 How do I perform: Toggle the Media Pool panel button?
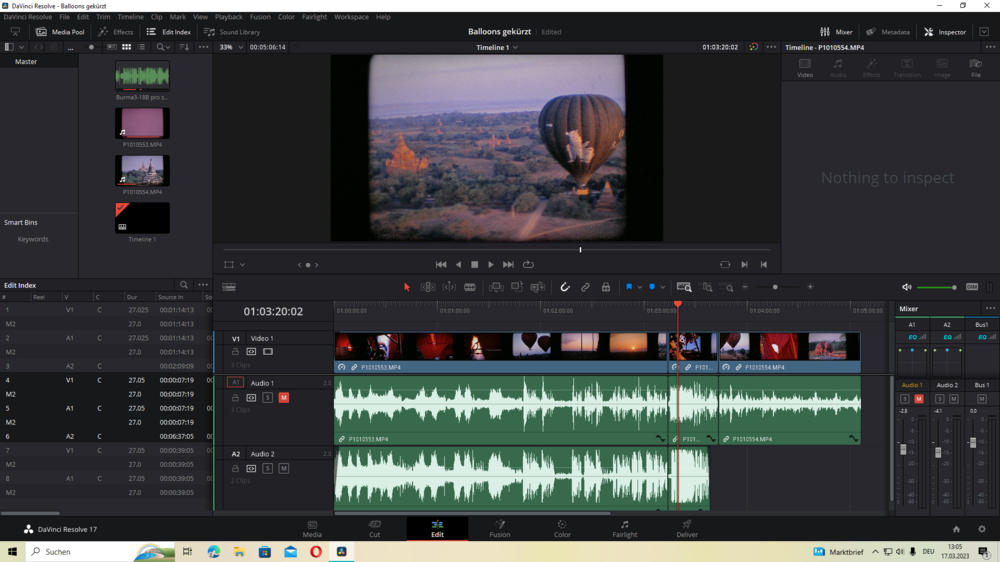(x=60, y=32)
